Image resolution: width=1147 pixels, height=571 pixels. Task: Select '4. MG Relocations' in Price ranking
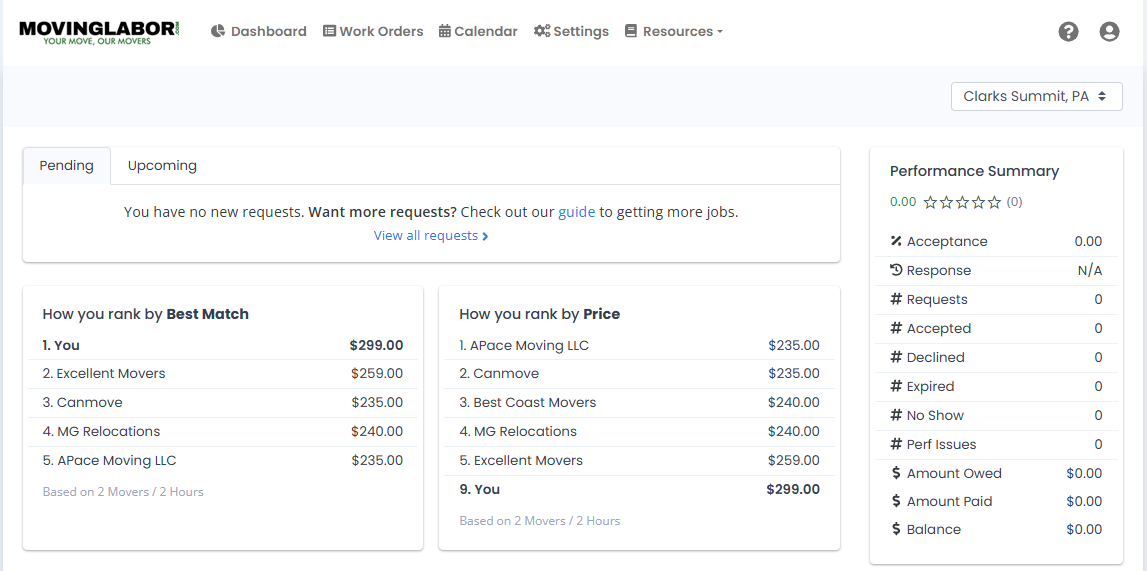639,431
